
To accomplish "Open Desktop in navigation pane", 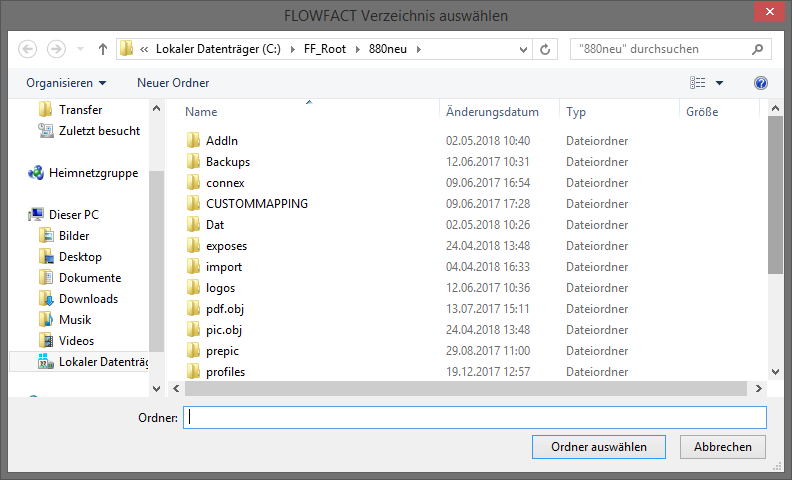I will coord(80,257).
